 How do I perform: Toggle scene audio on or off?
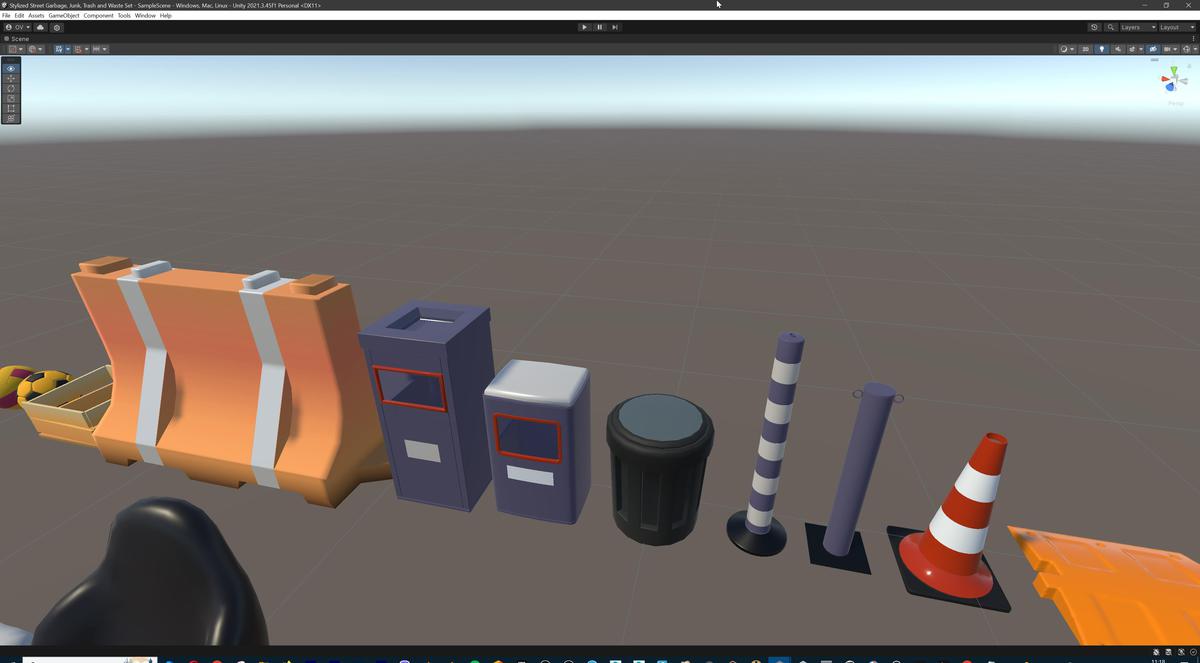1118,48
